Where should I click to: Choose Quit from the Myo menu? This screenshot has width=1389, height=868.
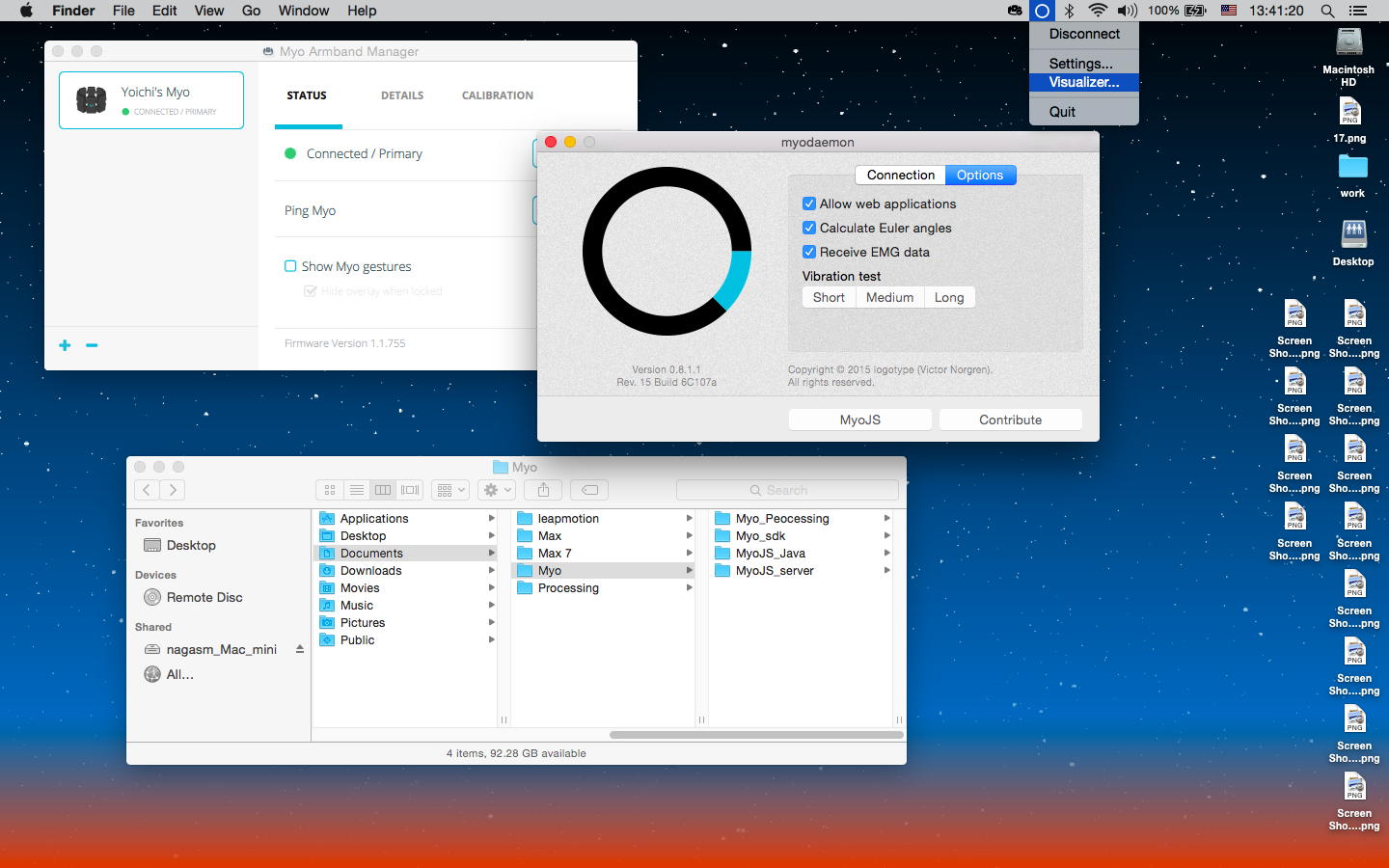coord(1084,112)
